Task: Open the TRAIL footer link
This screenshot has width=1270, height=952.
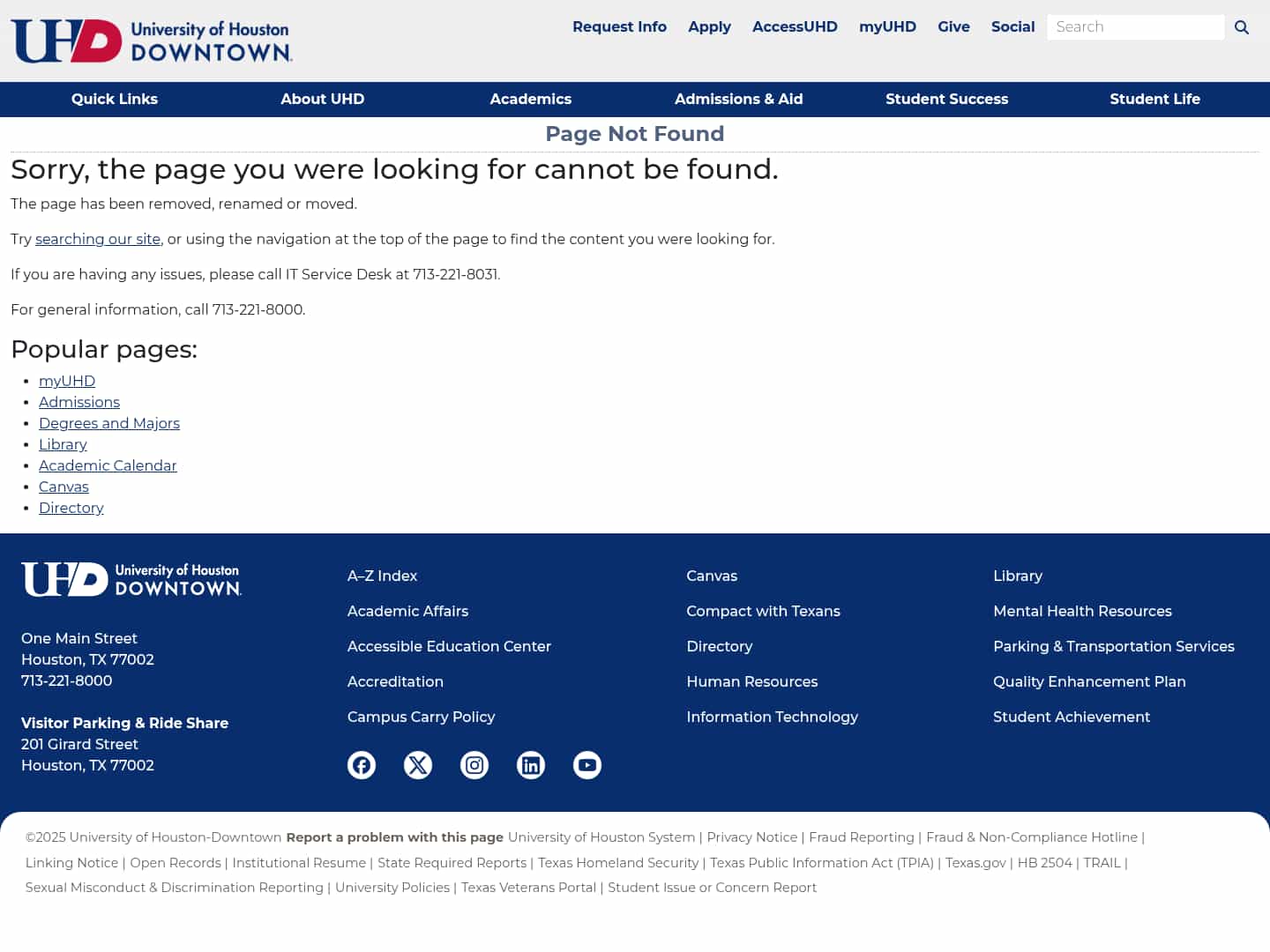Action: coord(1102,863)
